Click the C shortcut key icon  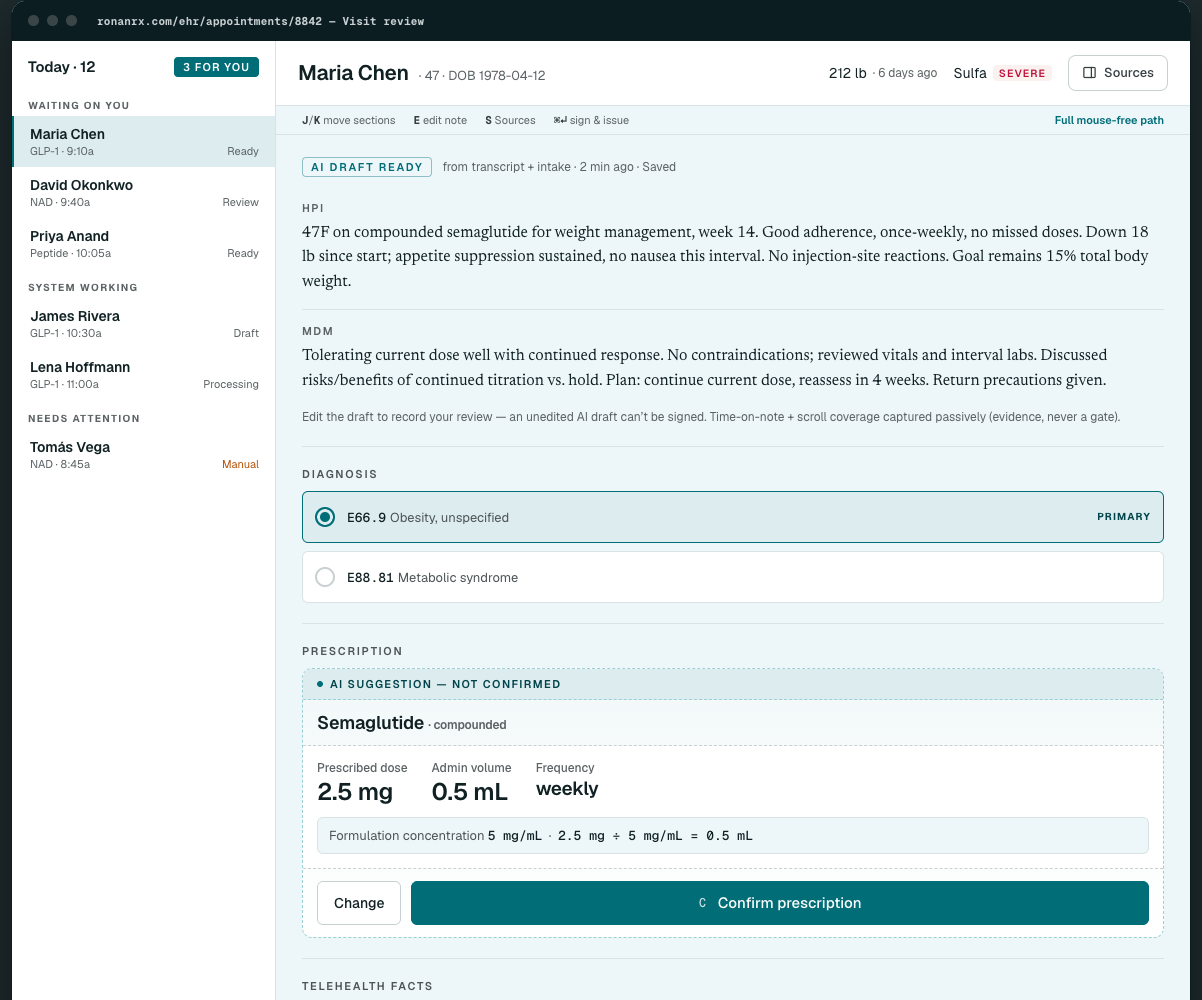702,903
